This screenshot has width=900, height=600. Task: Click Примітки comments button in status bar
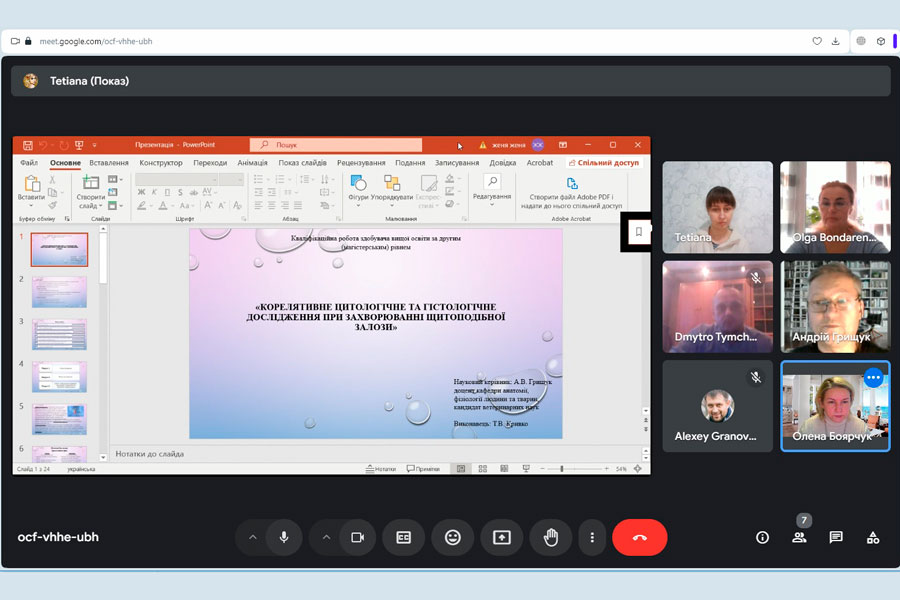pyautogui.click(x=423, y=469)
